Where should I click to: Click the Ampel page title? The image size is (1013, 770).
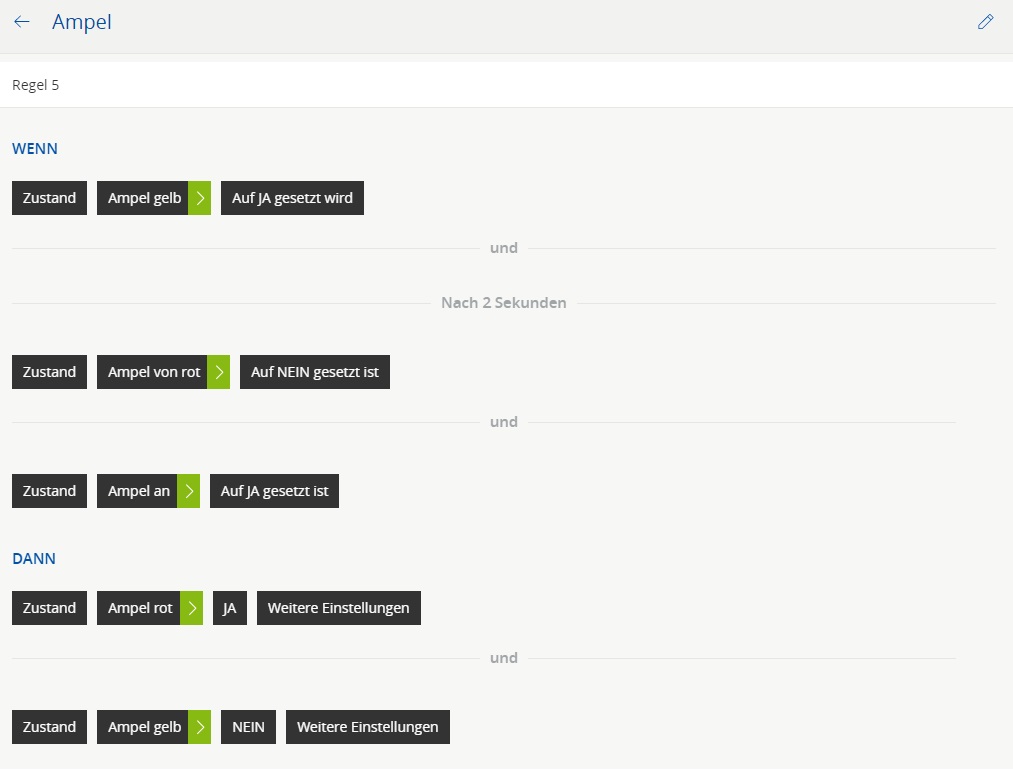tap(82, 22)
